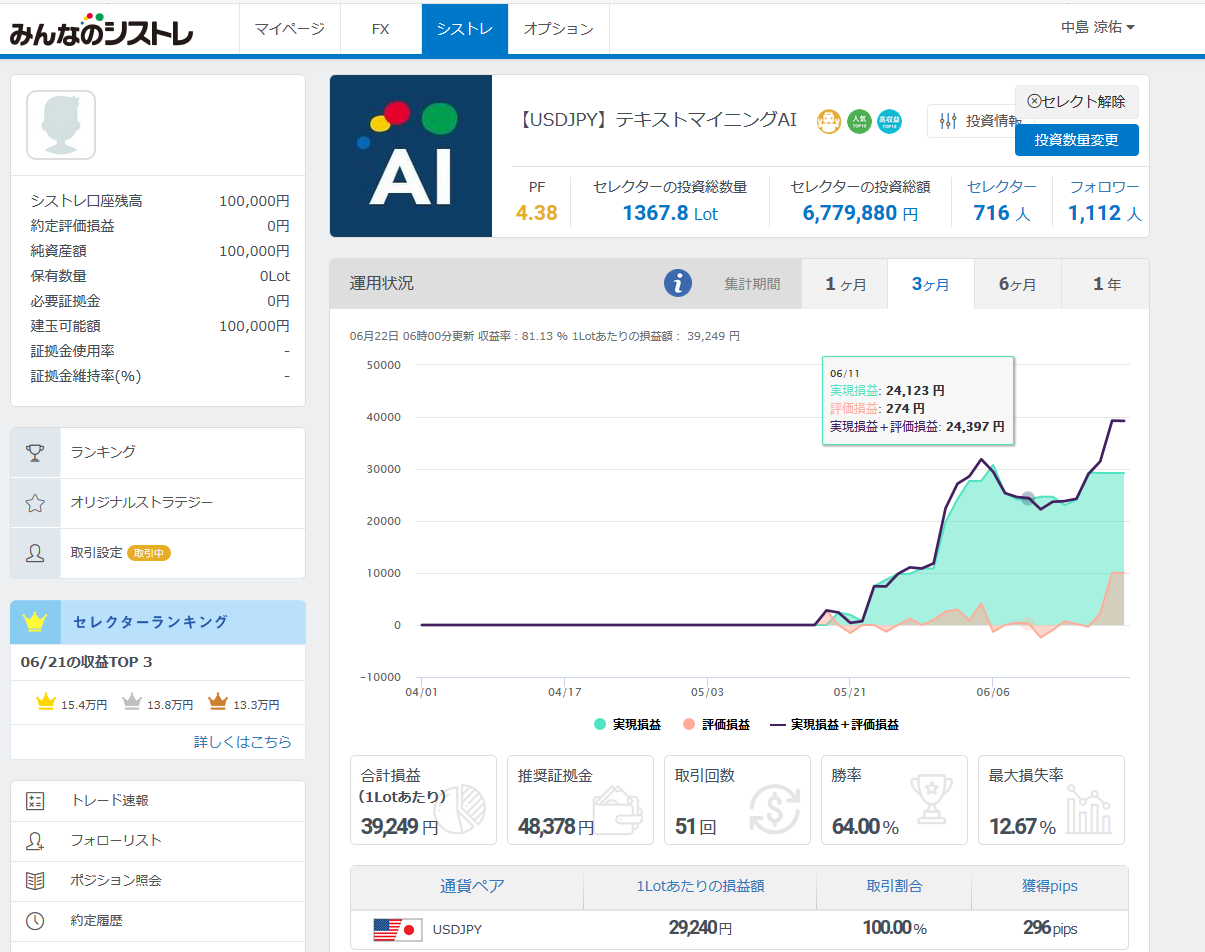Switch to the FX tab
Screen dimensions: 1205x952
coord(380,29)
